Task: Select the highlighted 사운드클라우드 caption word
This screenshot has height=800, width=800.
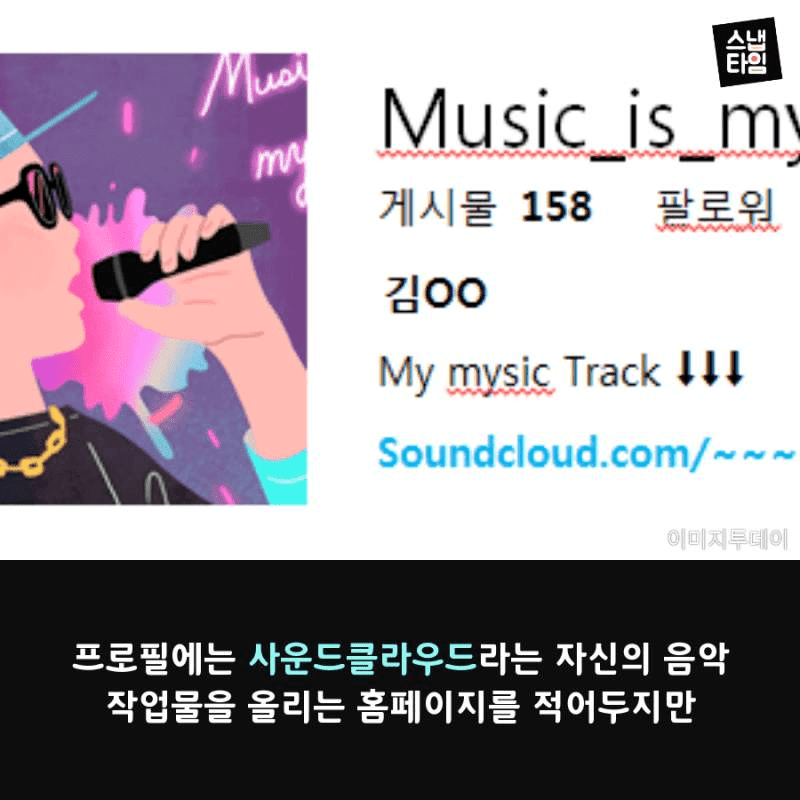Action: [363, 659]
